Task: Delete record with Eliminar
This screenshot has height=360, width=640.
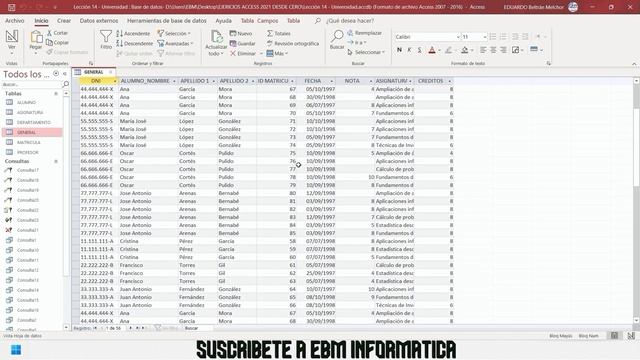Action: 243,53
